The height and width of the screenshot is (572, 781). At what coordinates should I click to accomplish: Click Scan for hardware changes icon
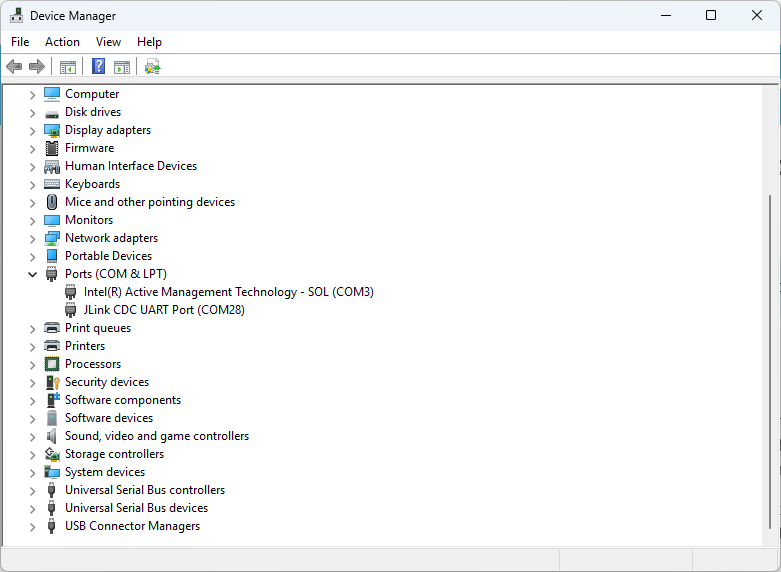click(152, 67)
